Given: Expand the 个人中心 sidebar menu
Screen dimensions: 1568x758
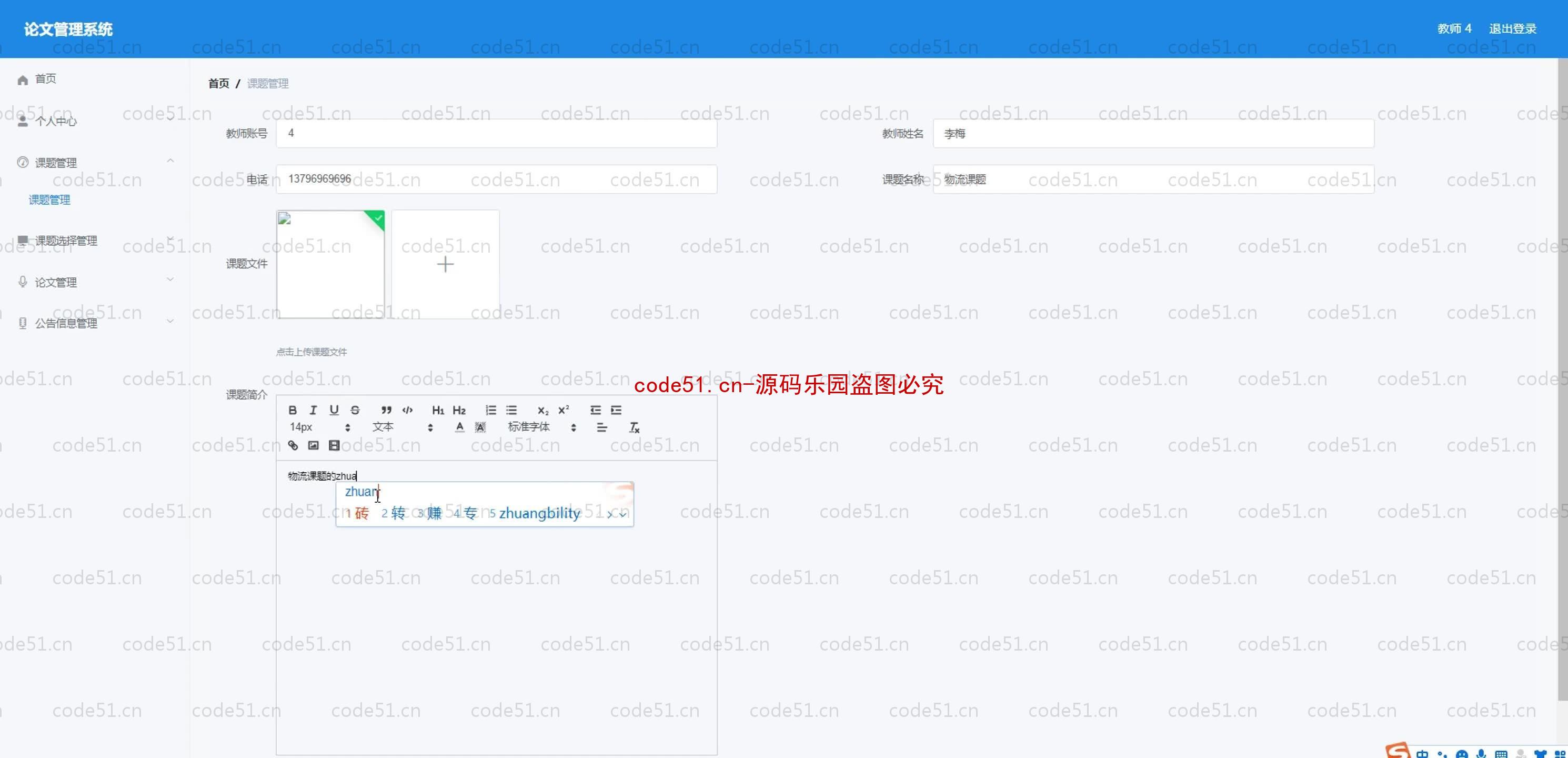Looking at the screenshot, I should coord(95,121).
